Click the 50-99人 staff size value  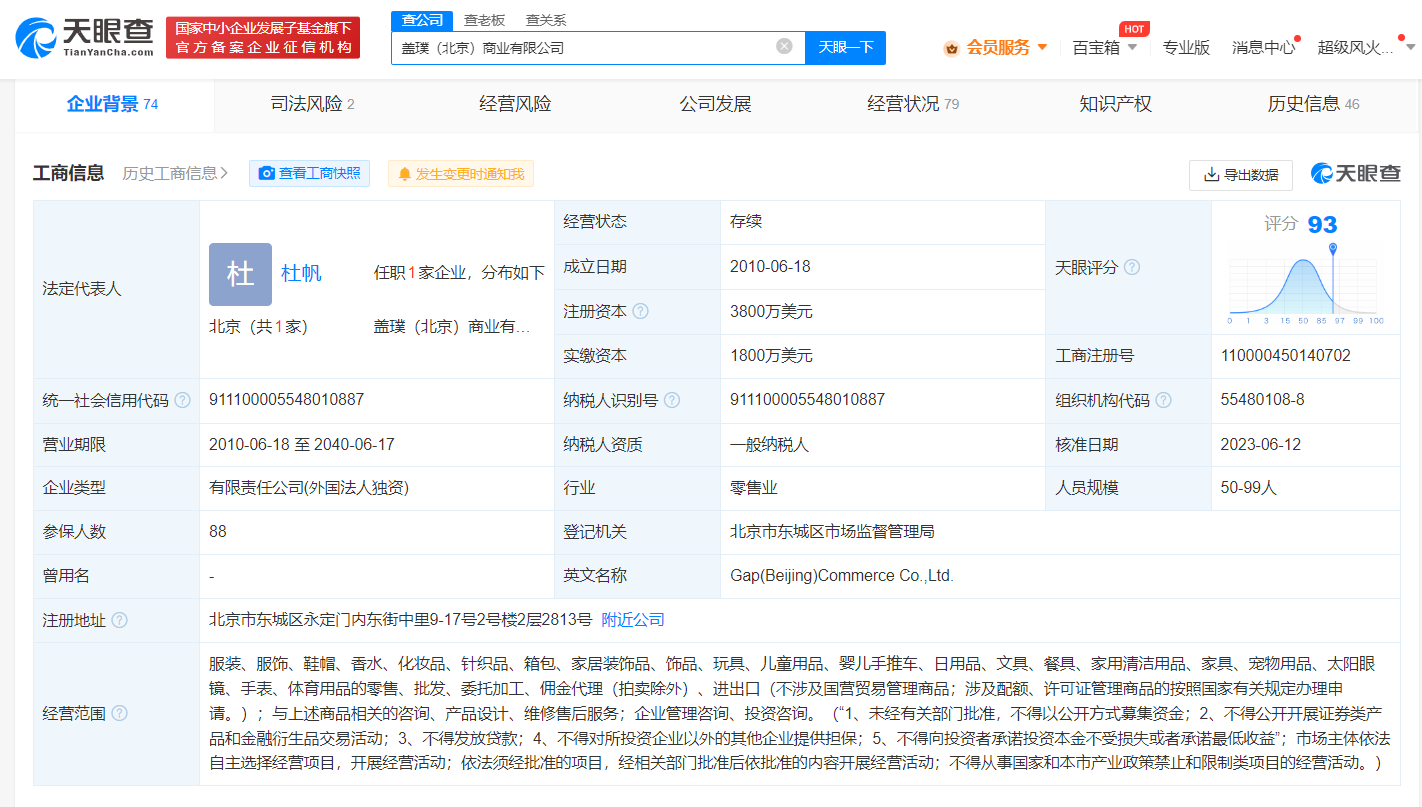click(1249, 488)
